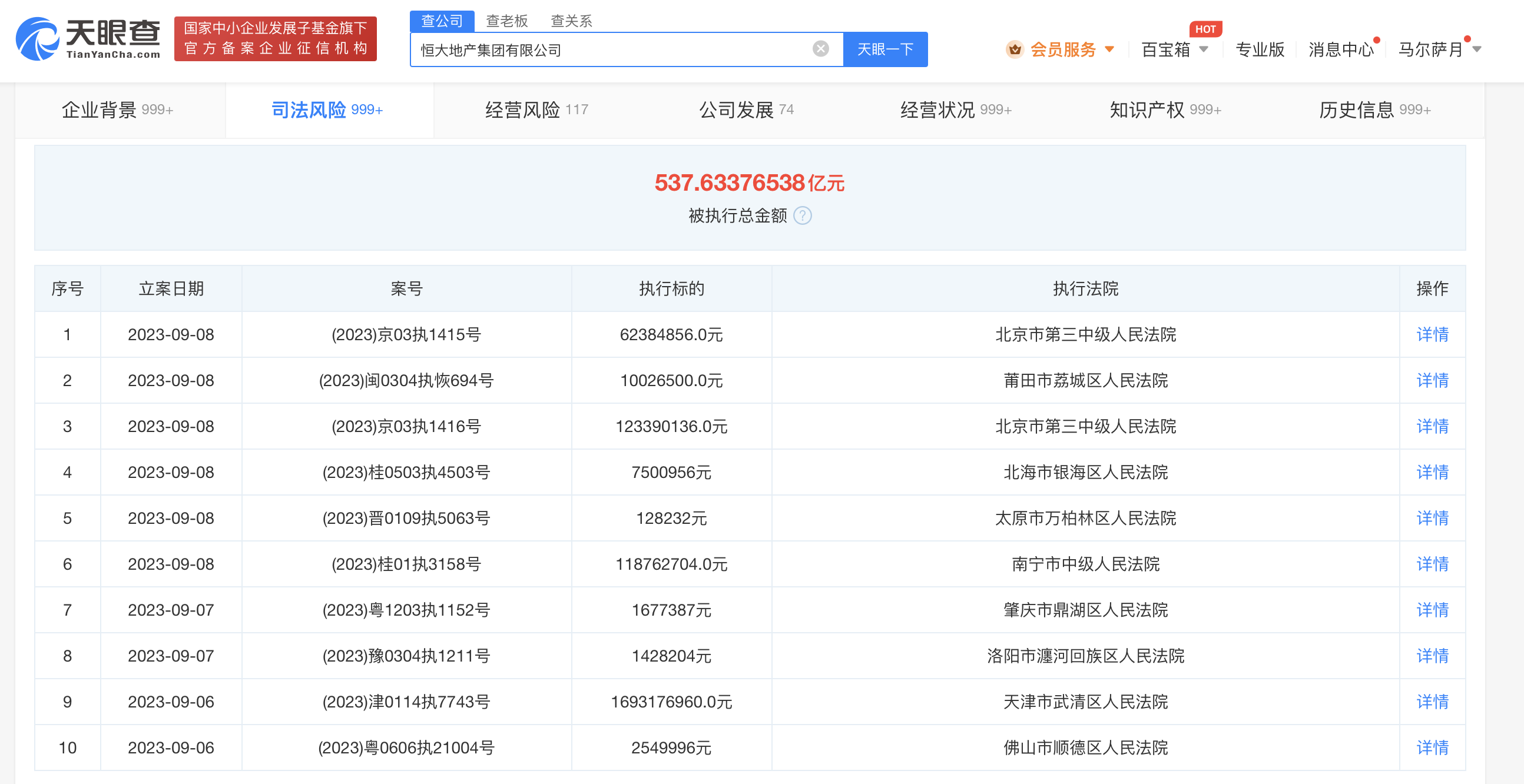View 详情 for case (2023)津0114执7743号

[x=1432, y=702]
